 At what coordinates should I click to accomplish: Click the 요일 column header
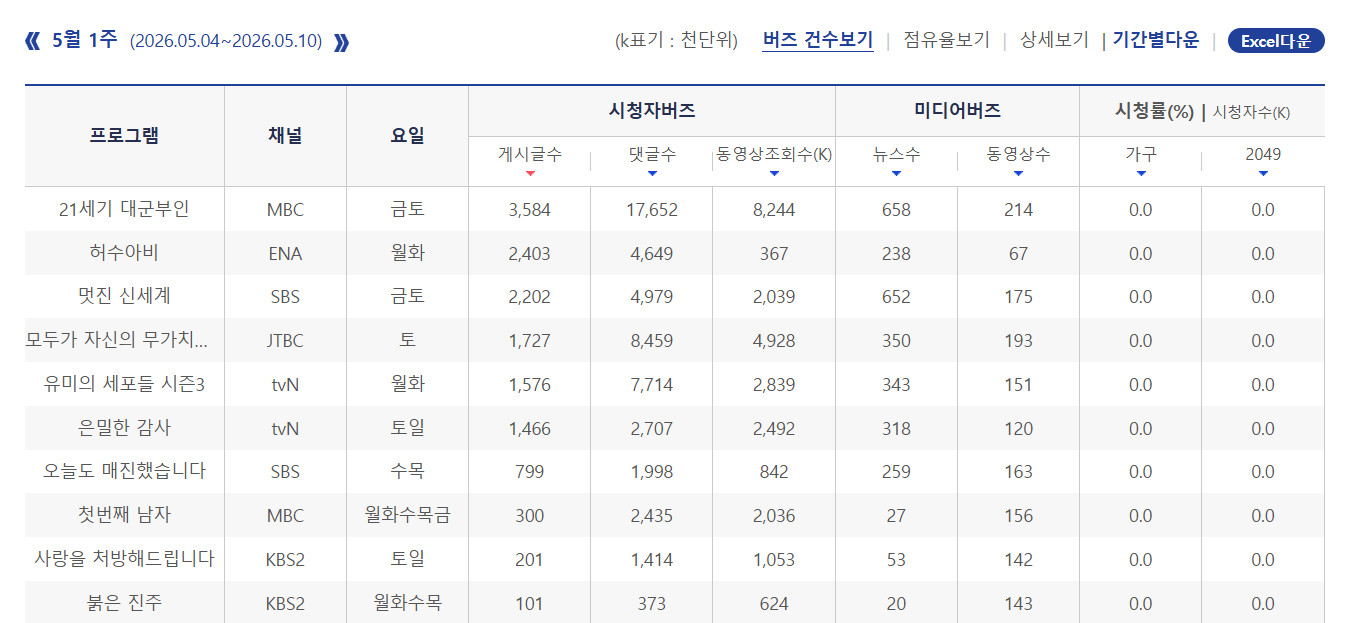407,136
